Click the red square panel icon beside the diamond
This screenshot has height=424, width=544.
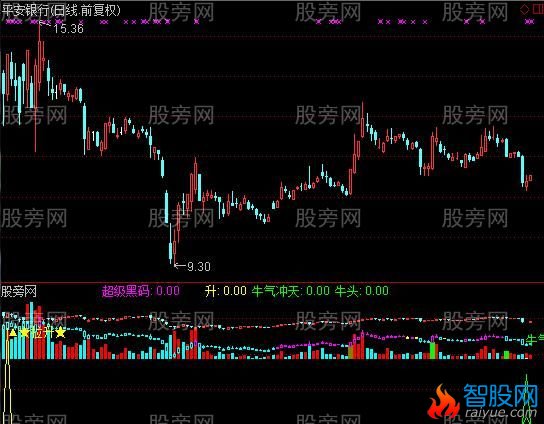pos(538,9)
